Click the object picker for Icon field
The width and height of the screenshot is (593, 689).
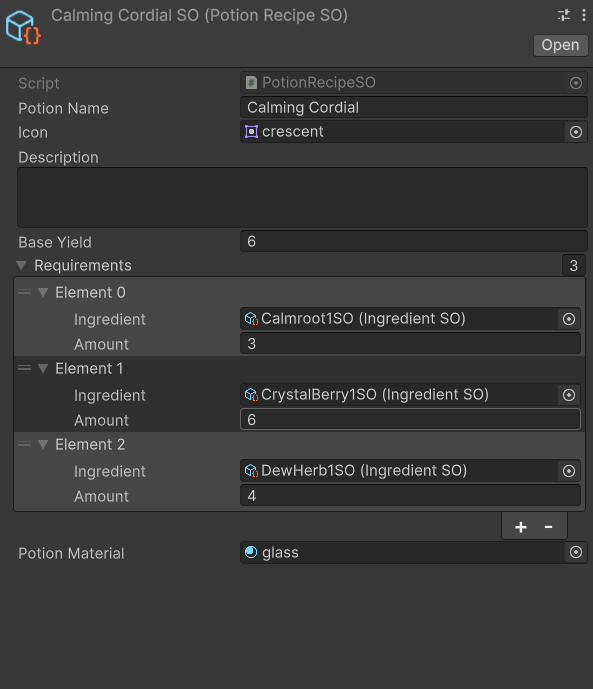[575, 132]
